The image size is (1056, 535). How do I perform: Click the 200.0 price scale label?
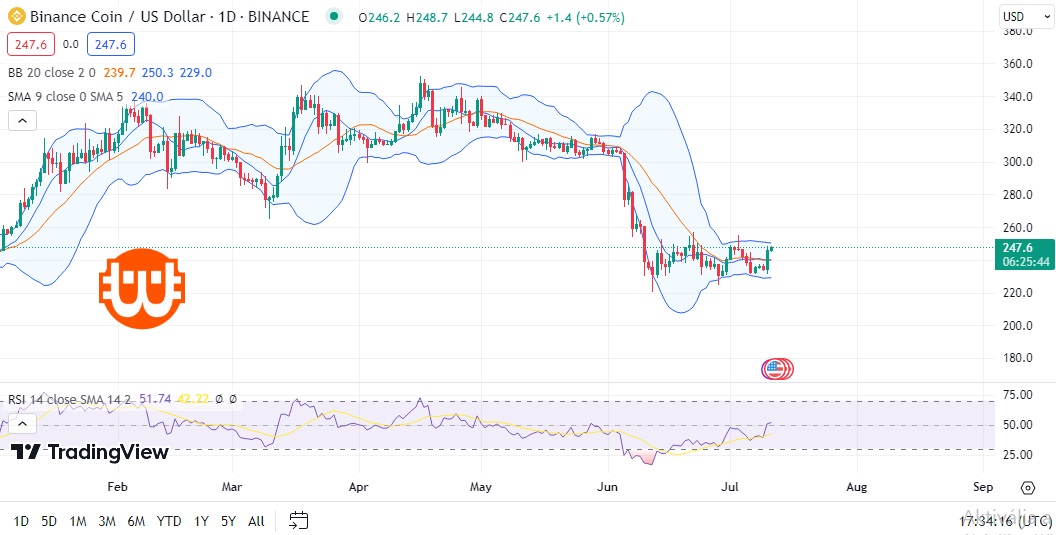pos(1017,325)
